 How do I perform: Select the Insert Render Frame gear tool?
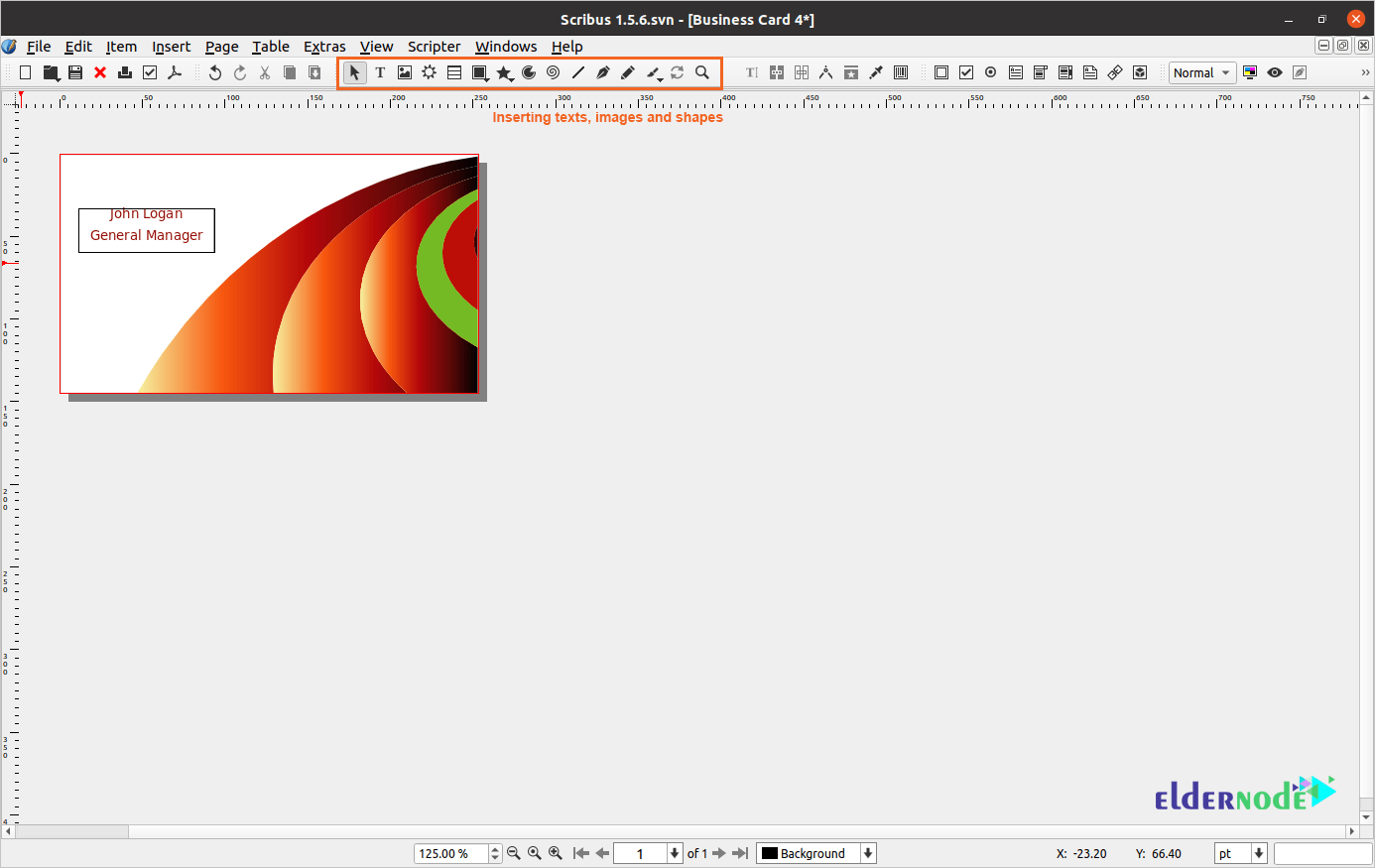(x=430, y=72)
